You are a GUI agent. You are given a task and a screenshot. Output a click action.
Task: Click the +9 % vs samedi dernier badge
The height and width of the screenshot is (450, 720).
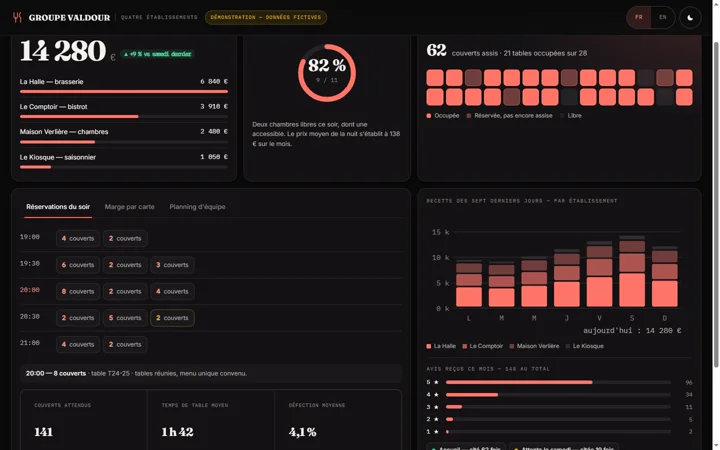pyautogui.click(x=157, y=54)
